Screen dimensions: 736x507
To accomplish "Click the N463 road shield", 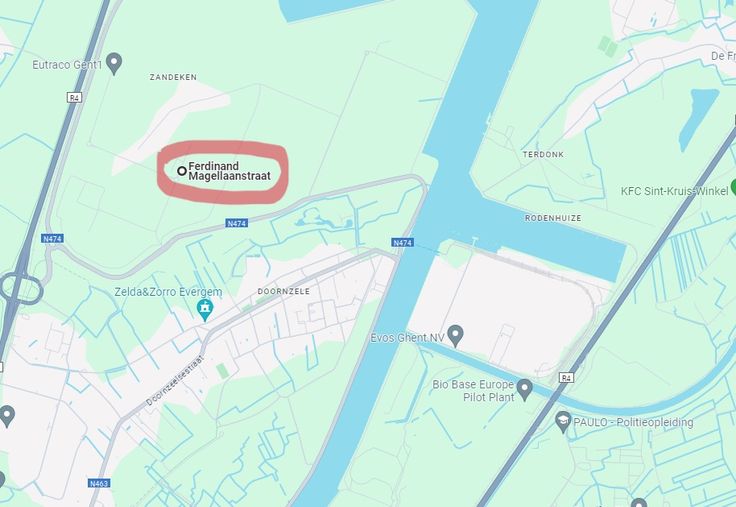I will pos(99,483).
